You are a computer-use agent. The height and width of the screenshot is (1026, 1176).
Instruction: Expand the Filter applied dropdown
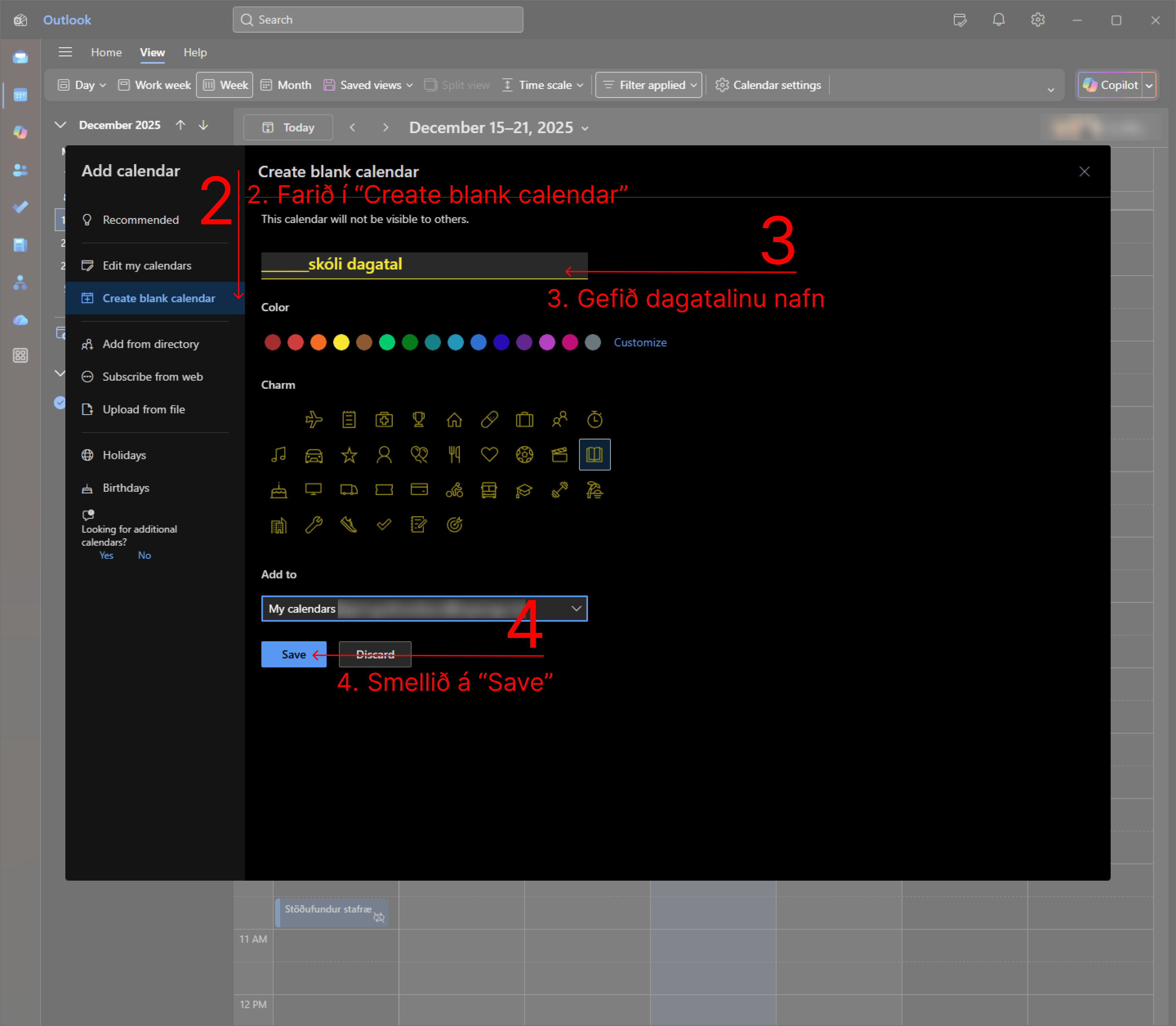(649, 85)
